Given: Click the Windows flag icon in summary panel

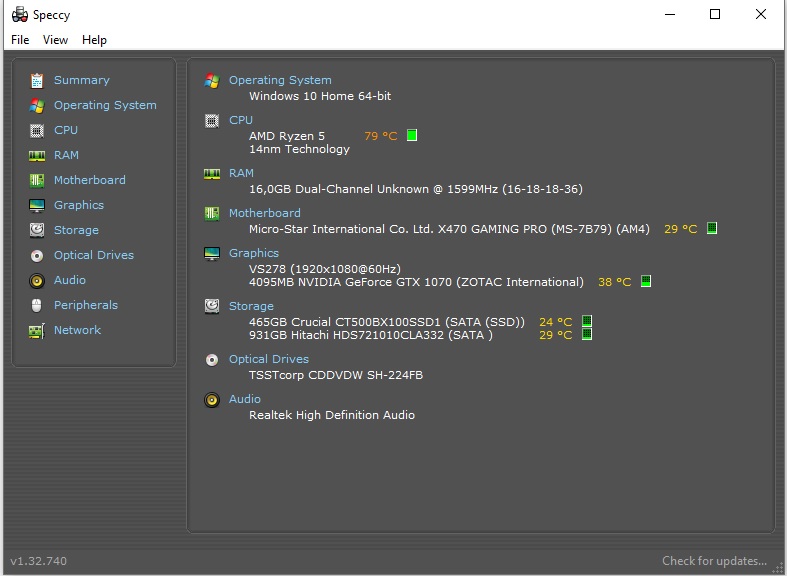Looking at the screenshot, I should (x=212, y=80).
